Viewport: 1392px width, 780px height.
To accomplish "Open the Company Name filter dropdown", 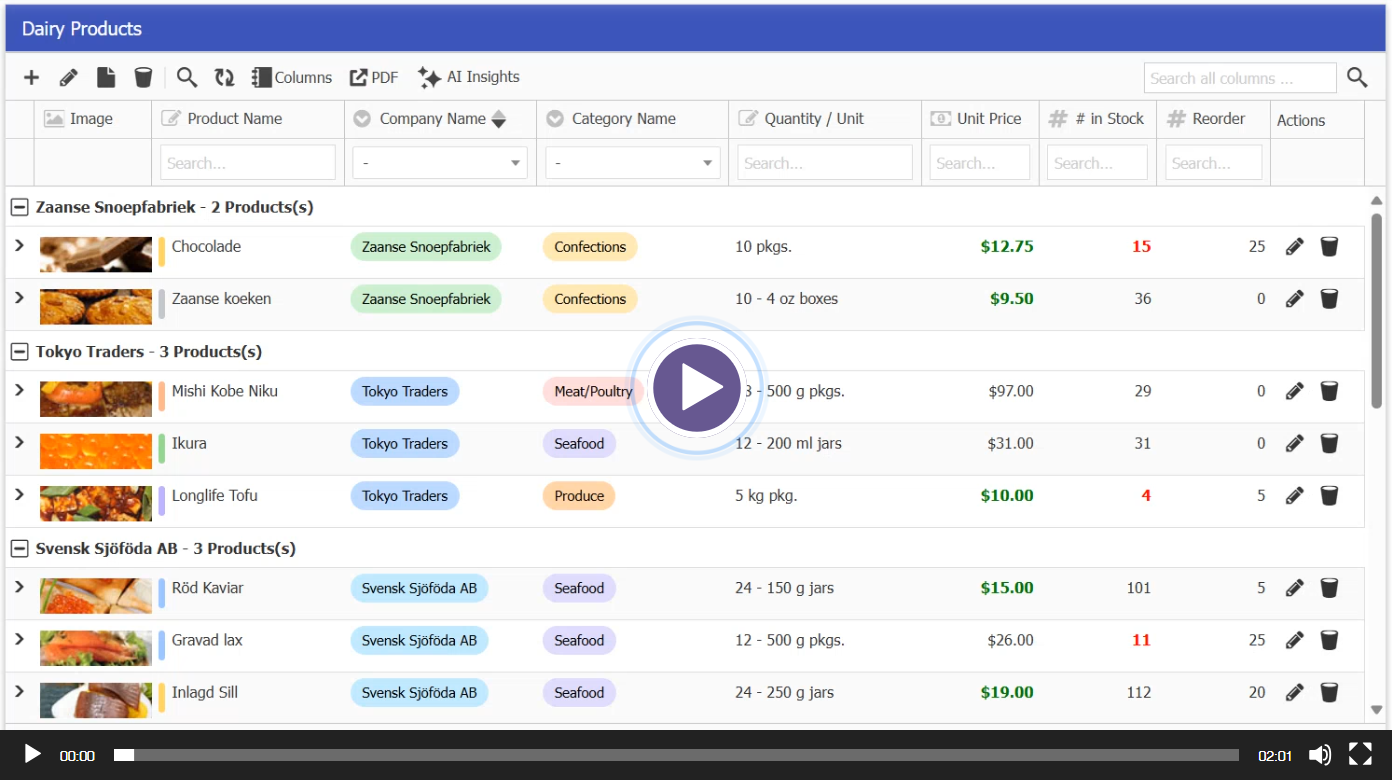I will [x=440, y=163].
